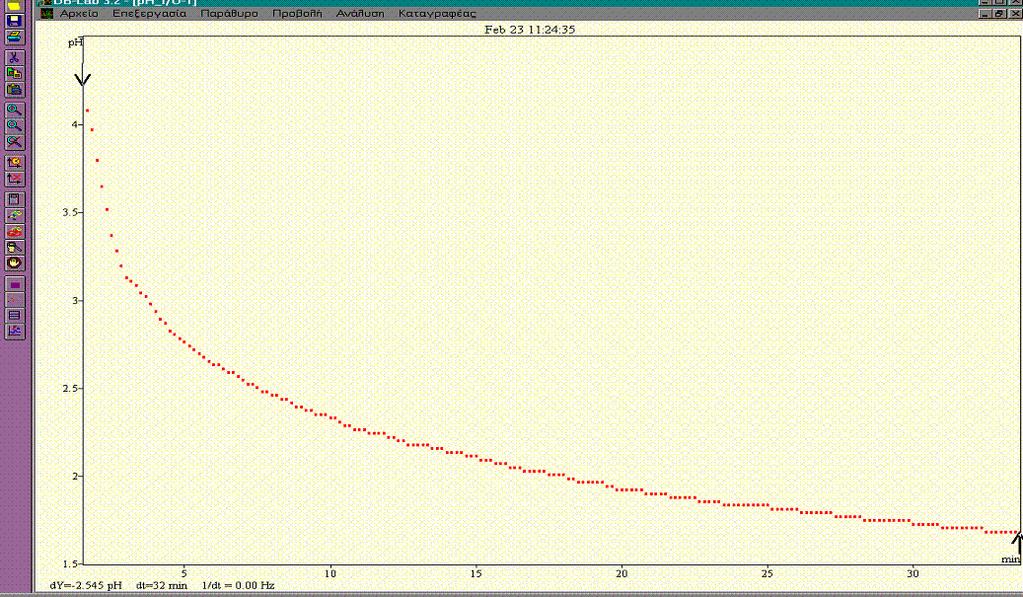1023x597 pixels.
Task: Restore the inner graph window with its restore button
Action: click(x=999, y=13)
